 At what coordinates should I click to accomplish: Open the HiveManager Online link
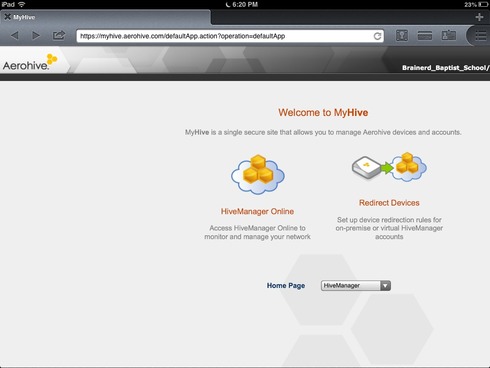click(257, 211)
